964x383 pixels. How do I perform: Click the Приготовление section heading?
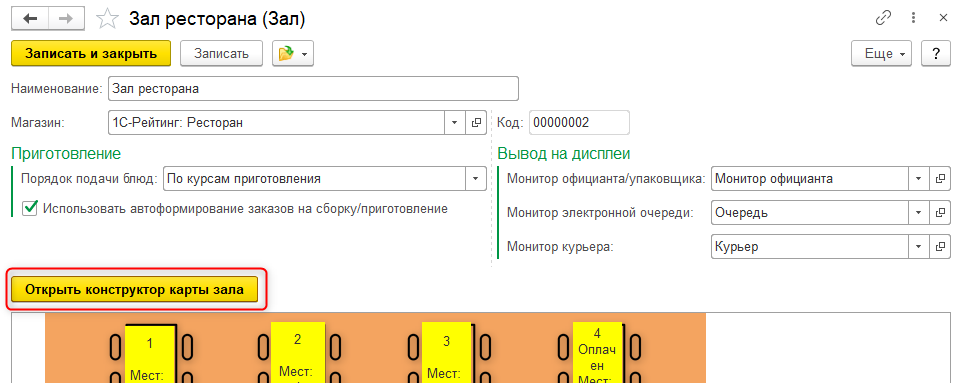(66, 153)
